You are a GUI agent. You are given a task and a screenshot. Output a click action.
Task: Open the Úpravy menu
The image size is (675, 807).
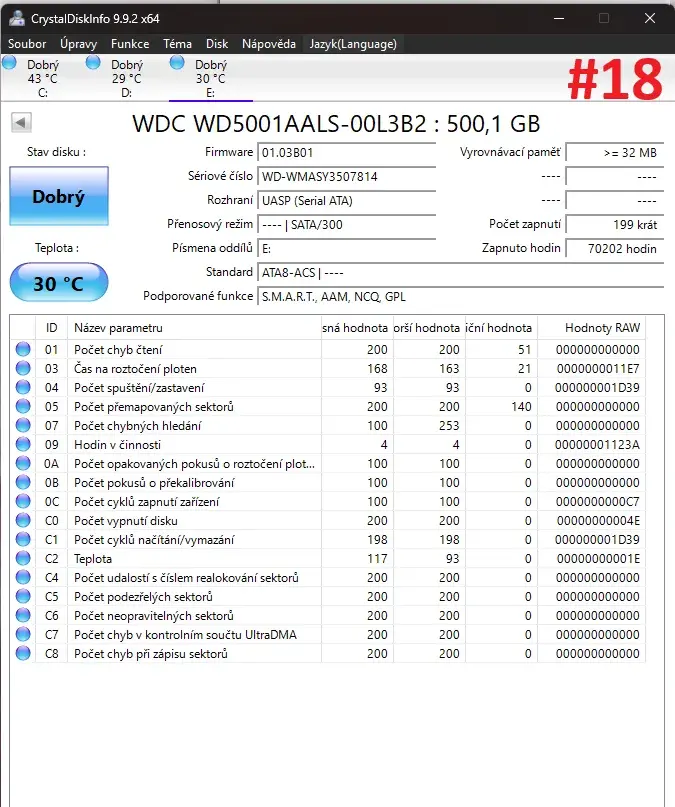[x=78, y=44]
